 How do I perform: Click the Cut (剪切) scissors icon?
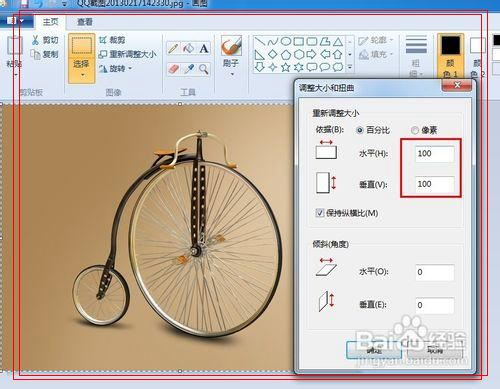coord(35,40)
